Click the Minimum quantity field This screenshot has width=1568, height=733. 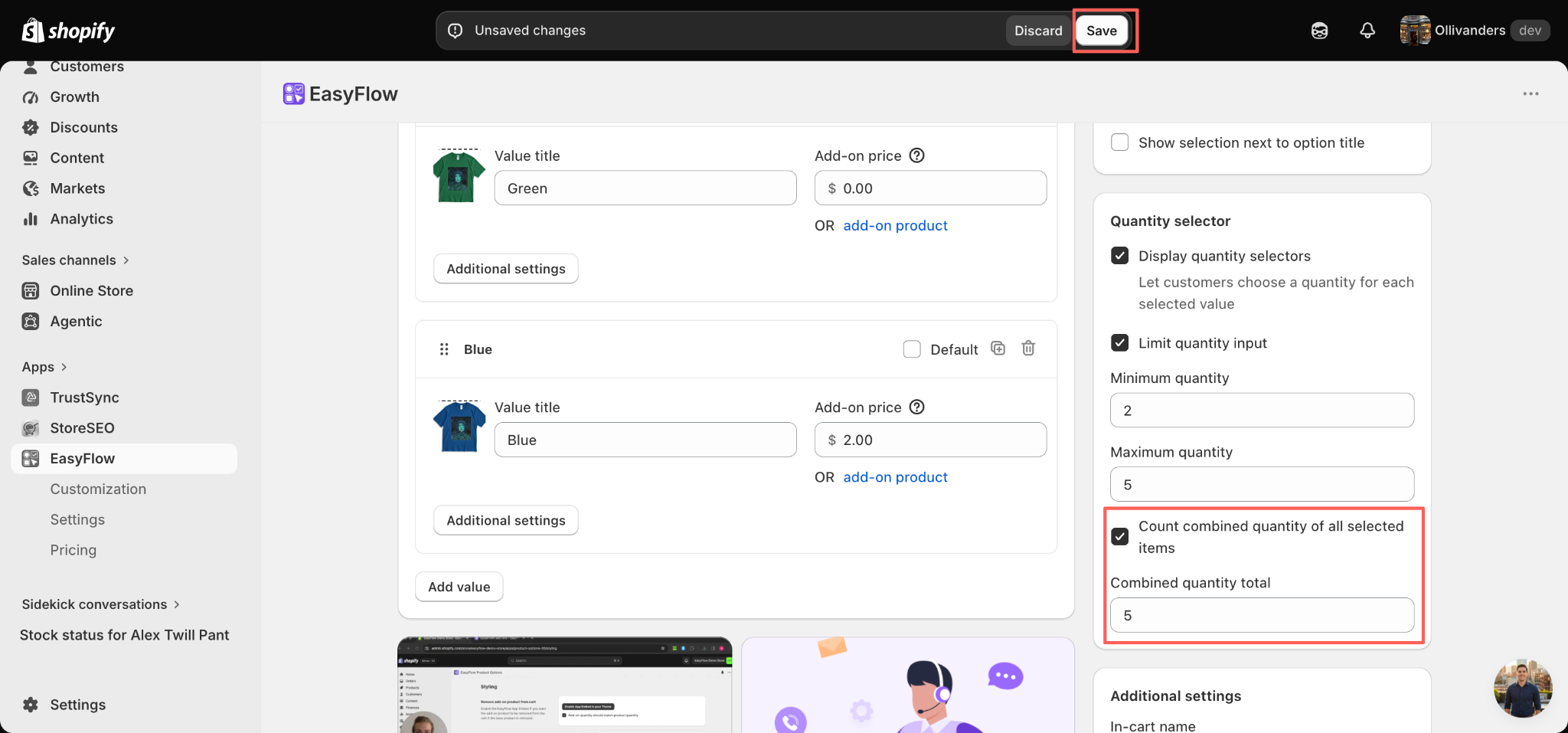1262,411
